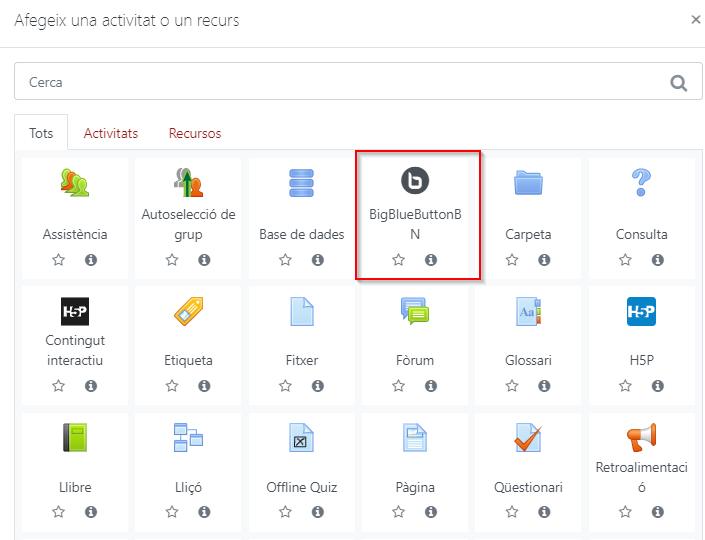The height and width of the screenshot is (540, 705).
Task: Choose the Assistència activity icon
Action: tap(75, 182)
